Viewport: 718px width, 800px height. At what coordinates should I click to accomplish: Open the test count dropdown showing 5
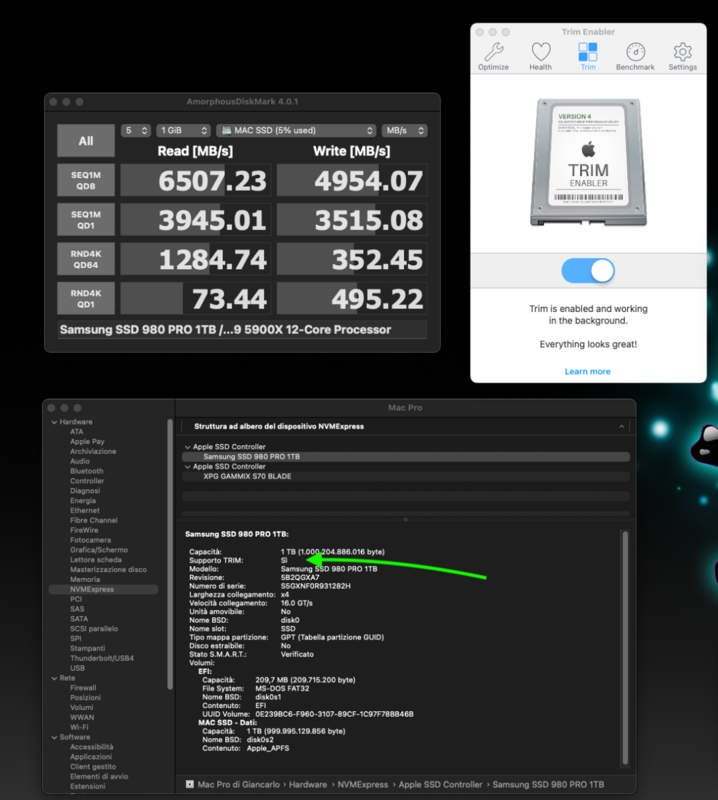(x=136, y=131)
